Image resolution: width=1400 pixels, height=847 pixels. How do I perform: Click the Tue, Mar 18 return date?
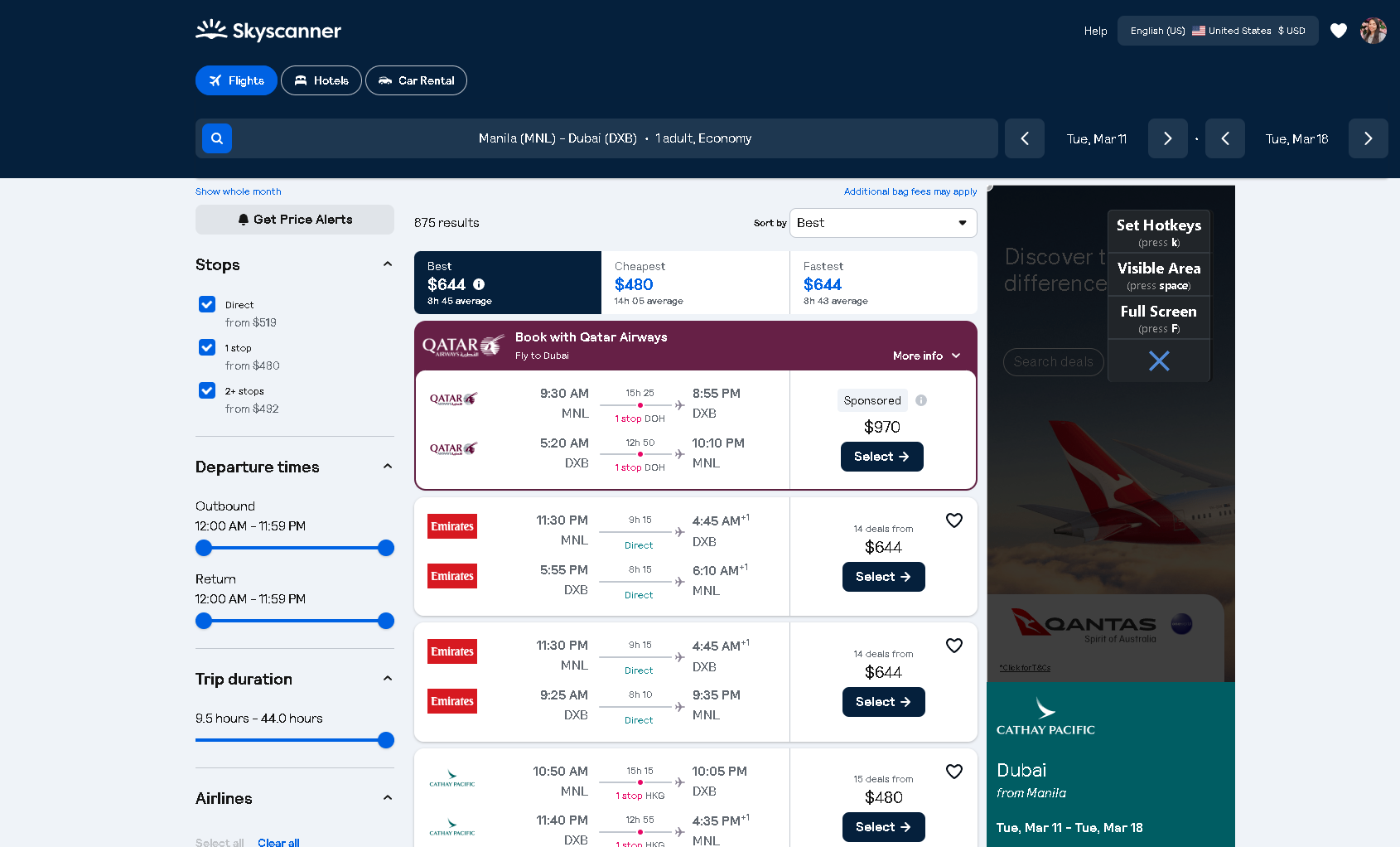pyautogui.click(x=1297, y=139)
